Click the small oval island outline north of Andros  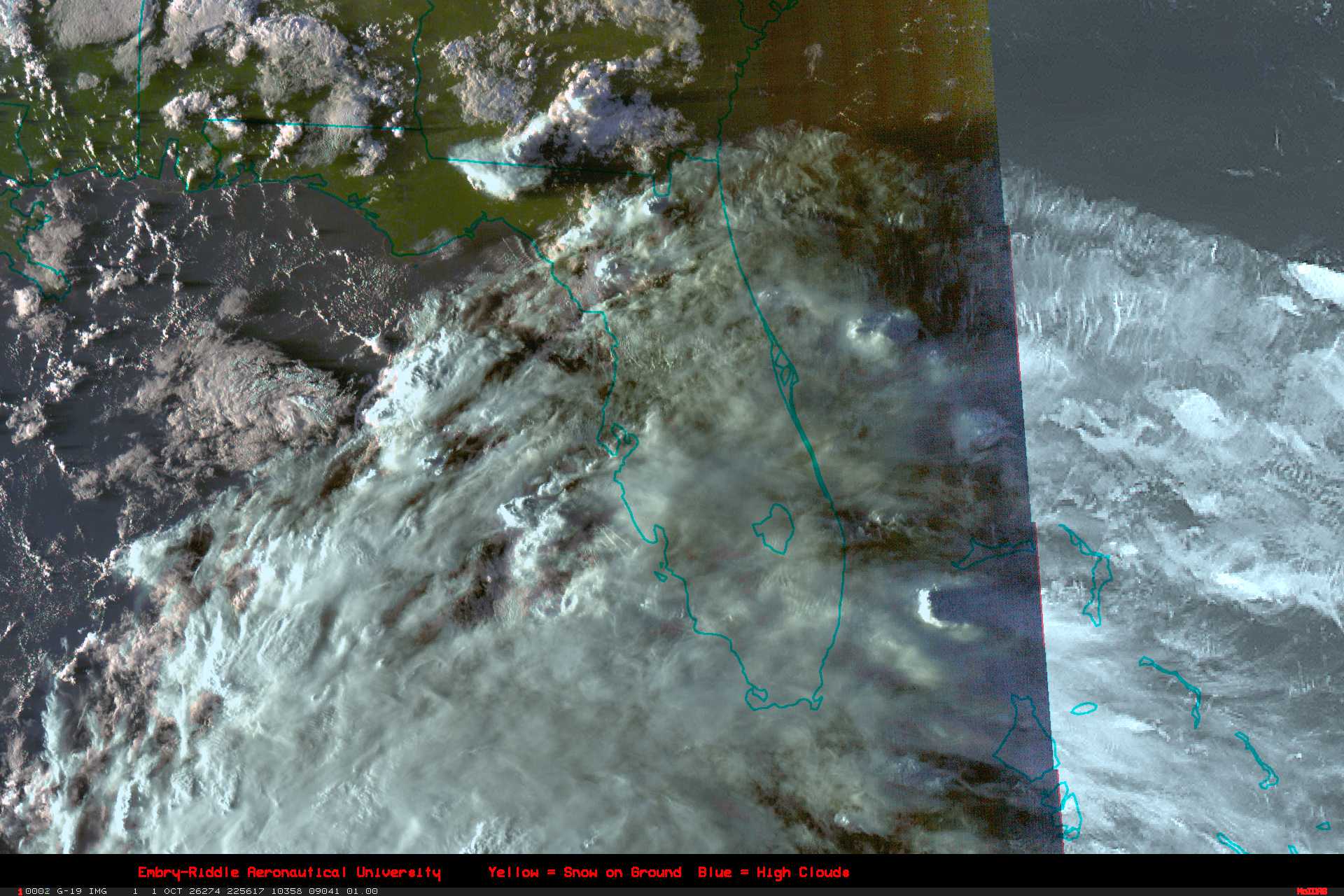pyautogui.click(x=1084, y=708)
